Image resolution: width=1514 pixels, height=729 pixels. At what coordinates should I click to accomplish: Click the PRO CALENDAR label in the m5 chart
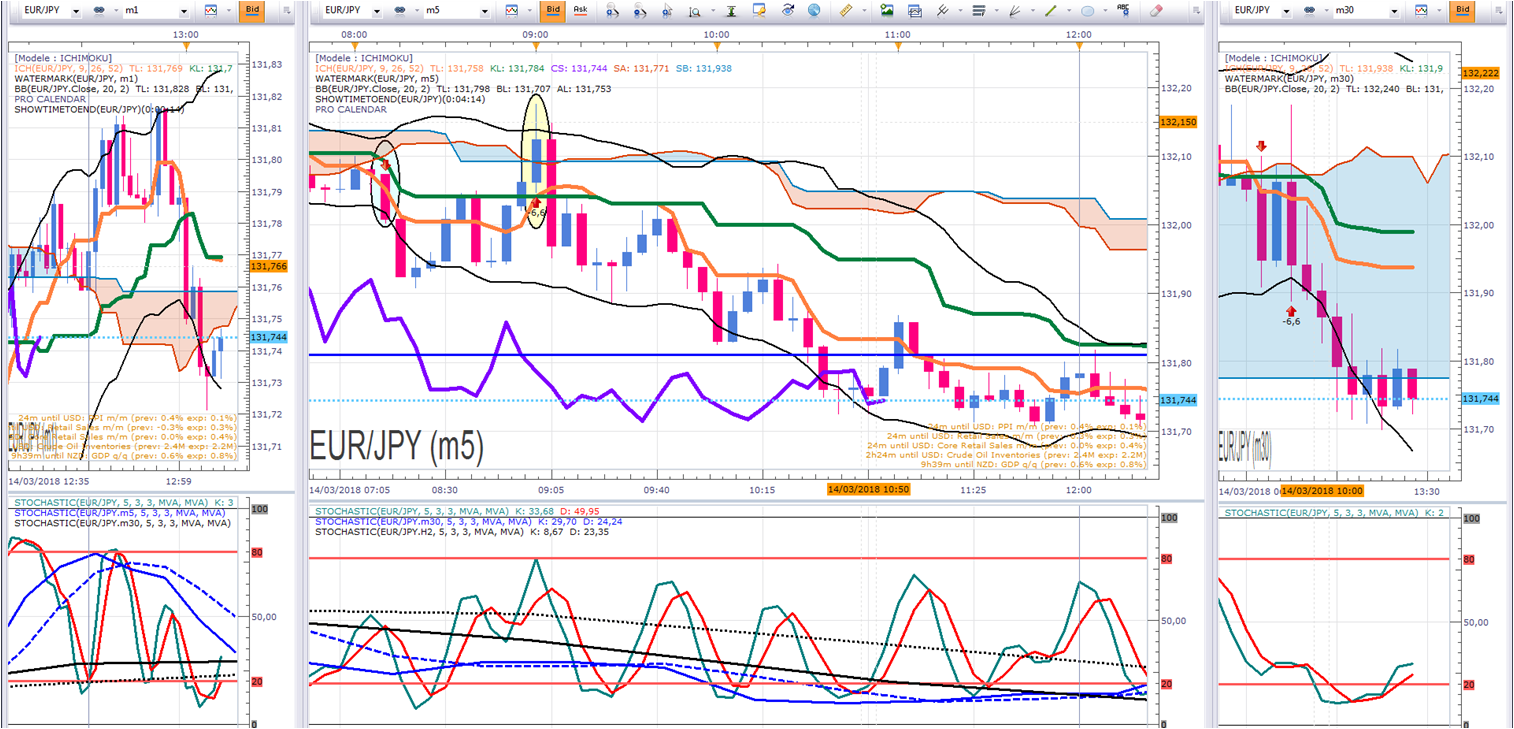tap(351, 110)
